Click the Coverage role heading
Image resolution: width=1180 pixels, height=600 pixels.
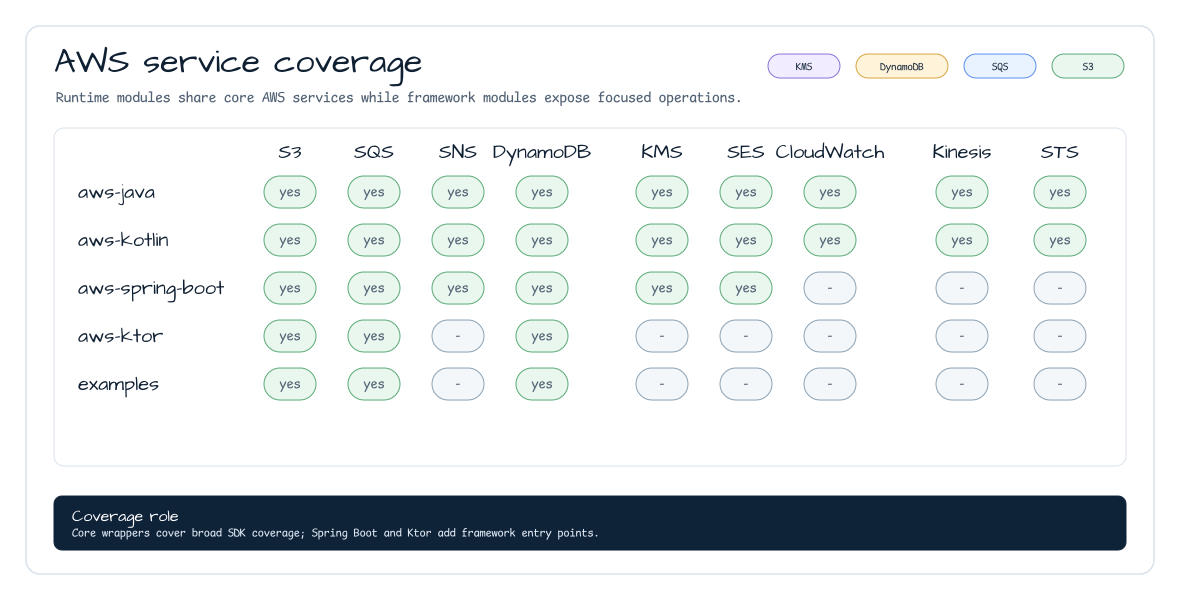point(125,516)
